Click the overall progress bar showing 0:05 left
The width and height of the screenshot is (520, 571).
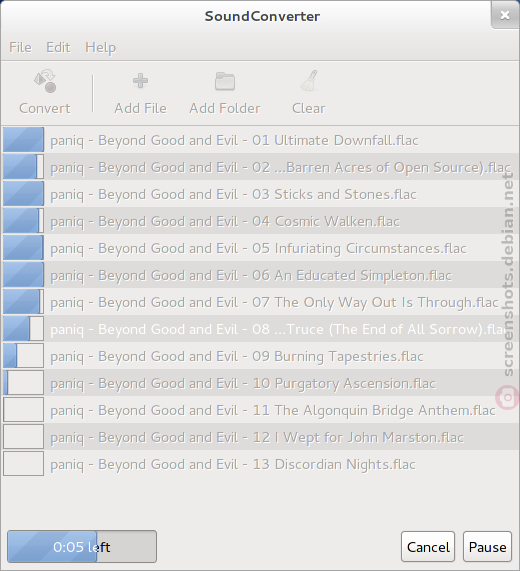point(82,547)
